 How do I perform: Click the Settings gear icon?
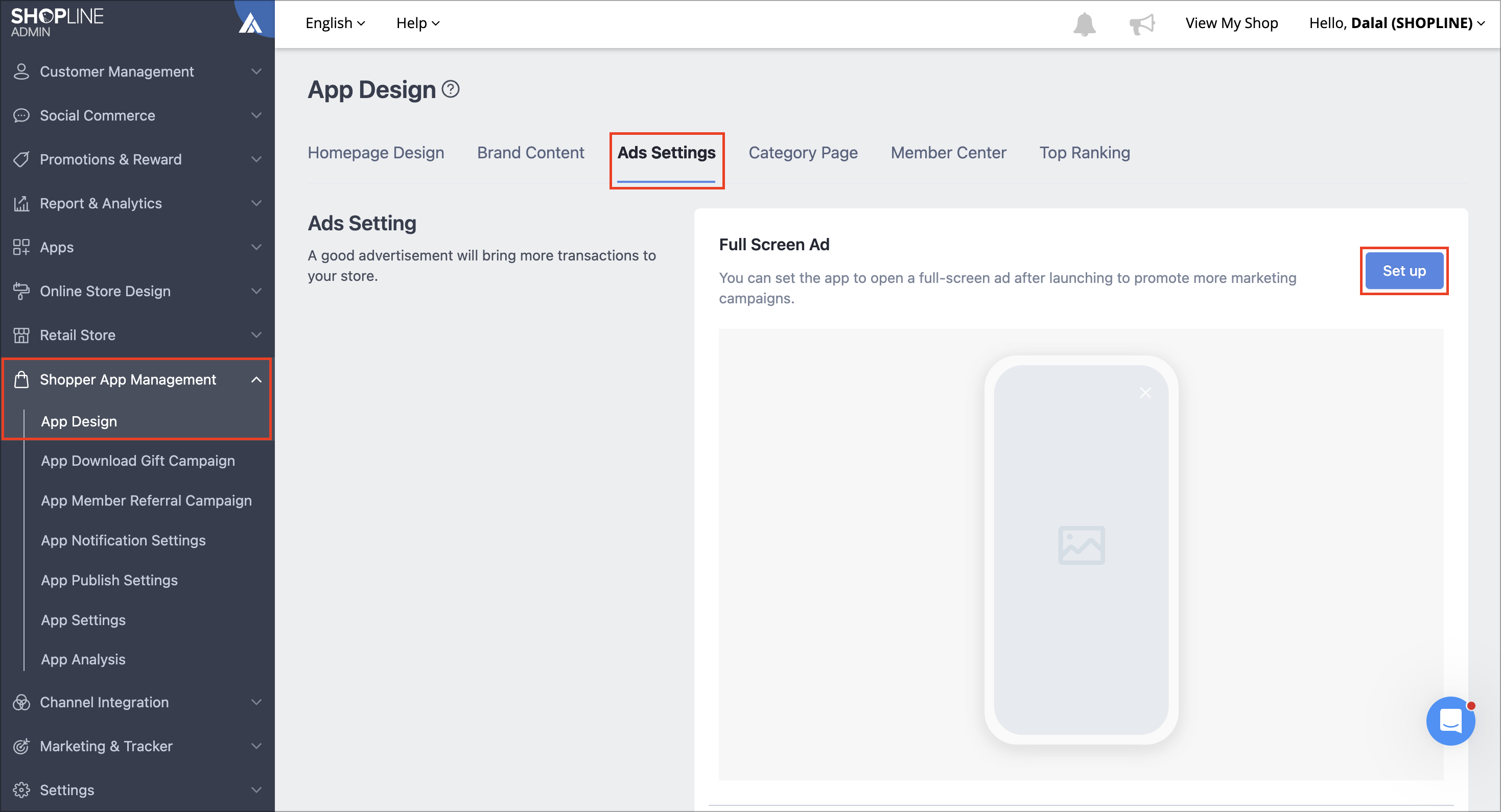(x=21, y=790)
